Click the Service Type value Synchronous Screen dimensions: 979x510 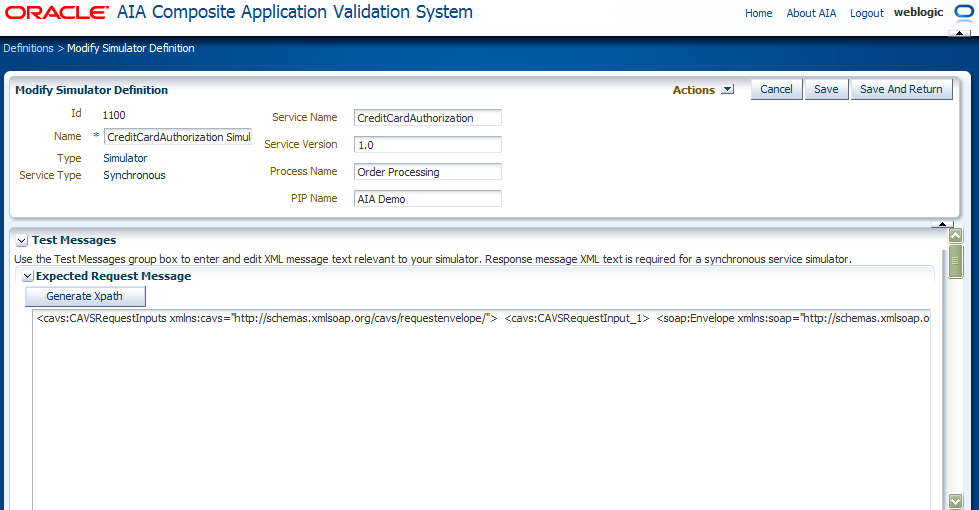pos(134,175)
